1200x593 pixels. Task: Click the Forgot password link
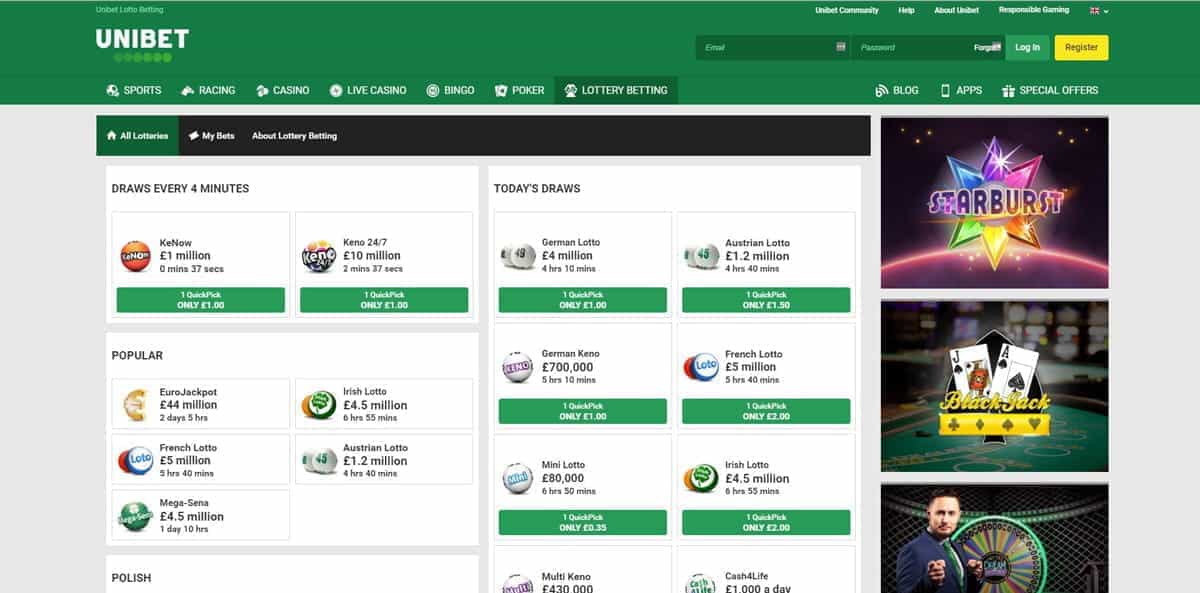point(985,47)
